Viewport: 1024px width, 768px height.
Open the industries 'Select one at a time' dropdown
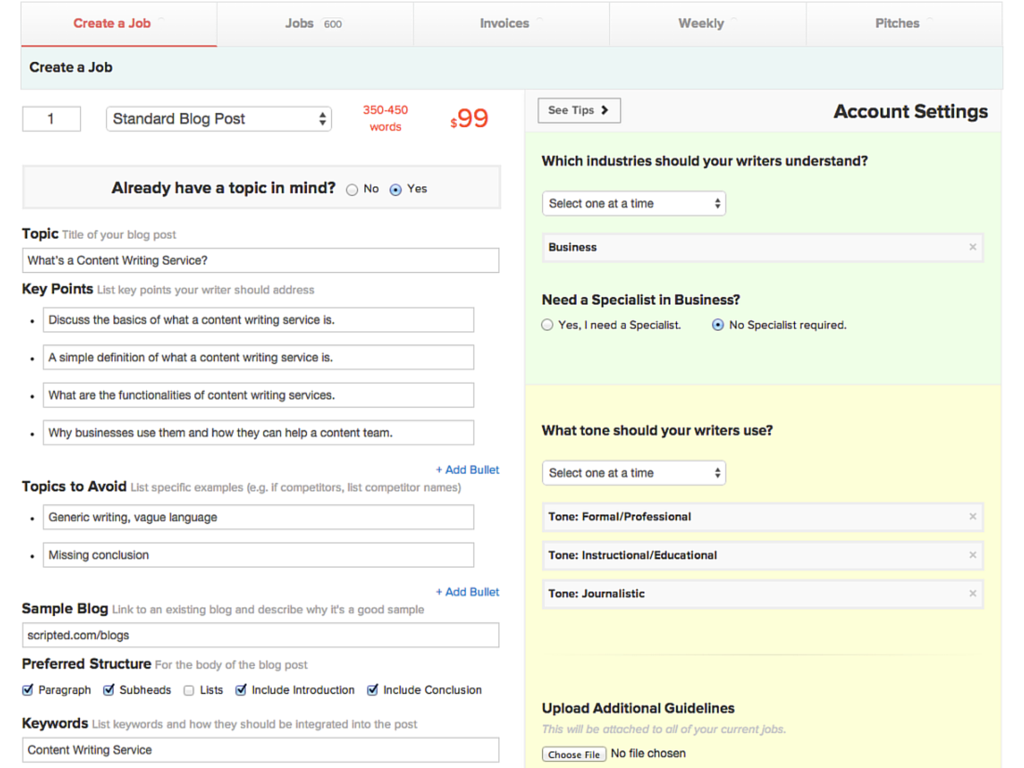[x=633, y=203]
